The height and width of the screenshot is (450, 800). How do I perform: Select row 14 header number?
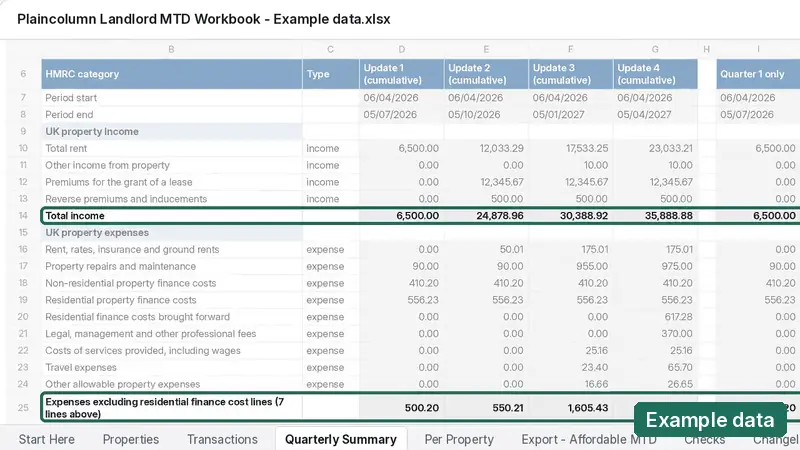click(23, 215)
